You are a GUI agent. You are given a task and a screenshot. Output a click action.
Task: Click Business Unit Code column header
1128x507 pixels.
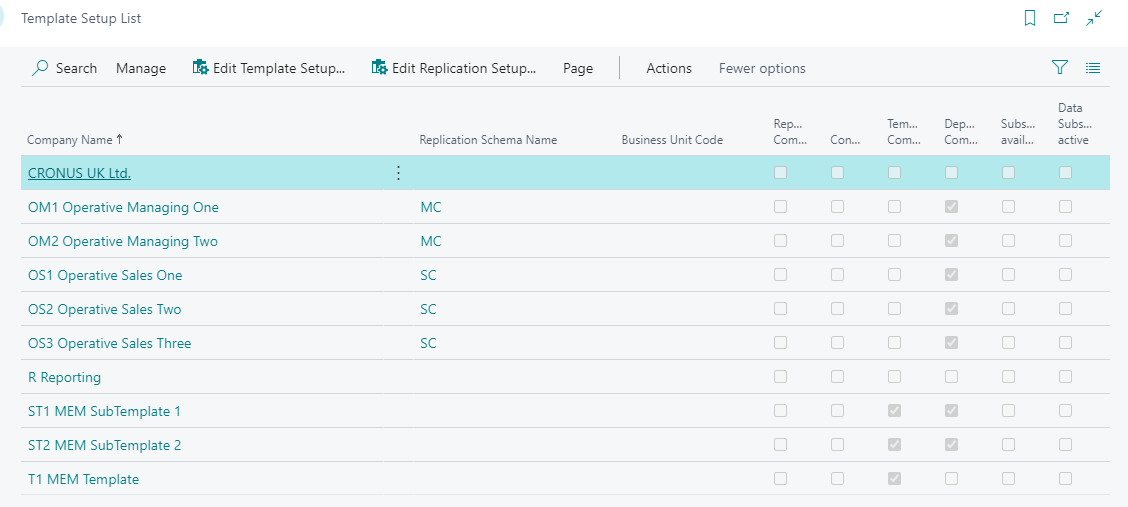pyautogui.click(x=672, y=140)
